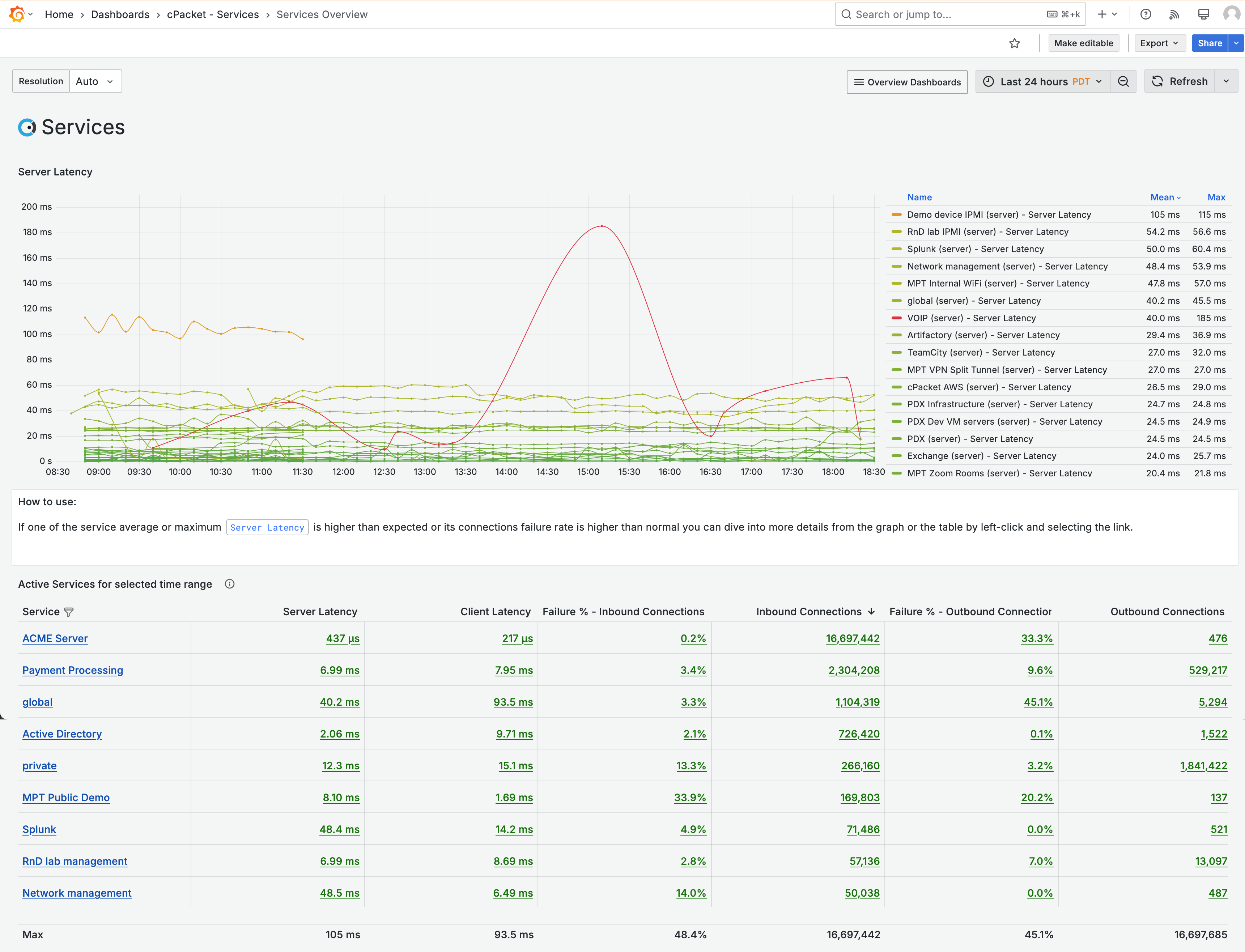Click the Share button
The image size is (1245, 952).
(1209, 43)
